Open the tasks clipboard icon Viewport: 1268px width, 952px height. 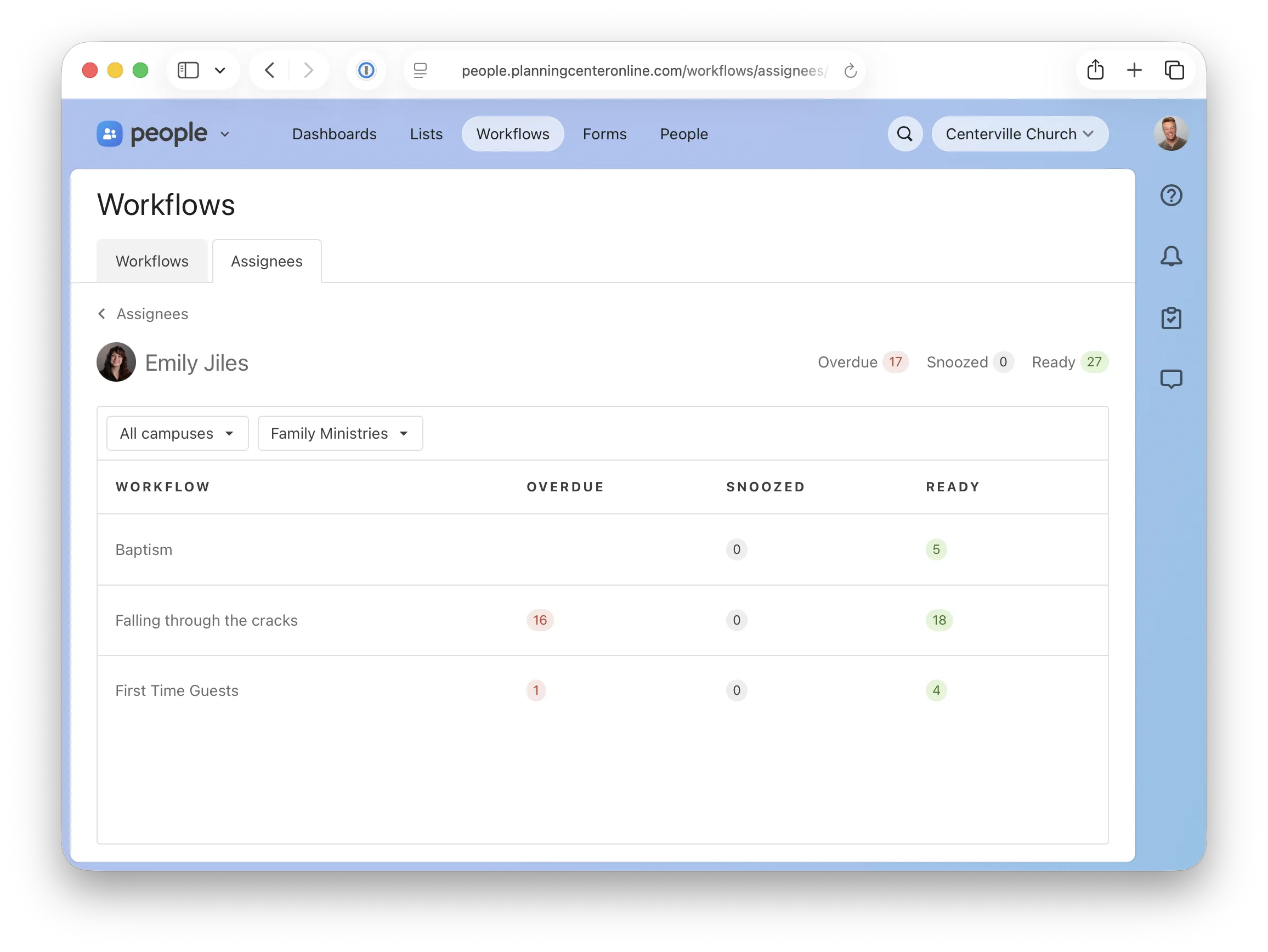click(1170, 318)
